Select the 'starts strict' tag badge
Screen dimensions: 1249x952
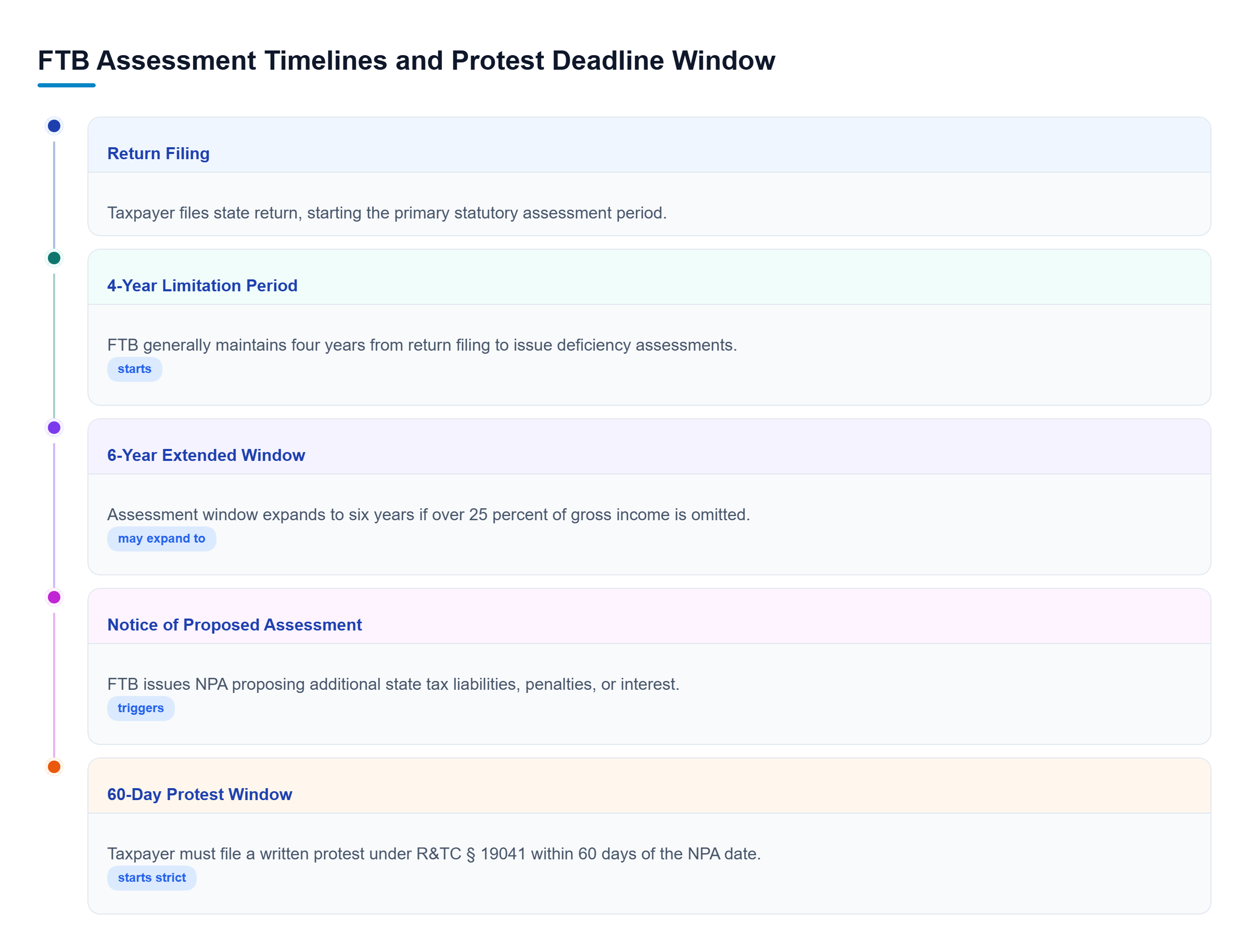tap(152, 877)
